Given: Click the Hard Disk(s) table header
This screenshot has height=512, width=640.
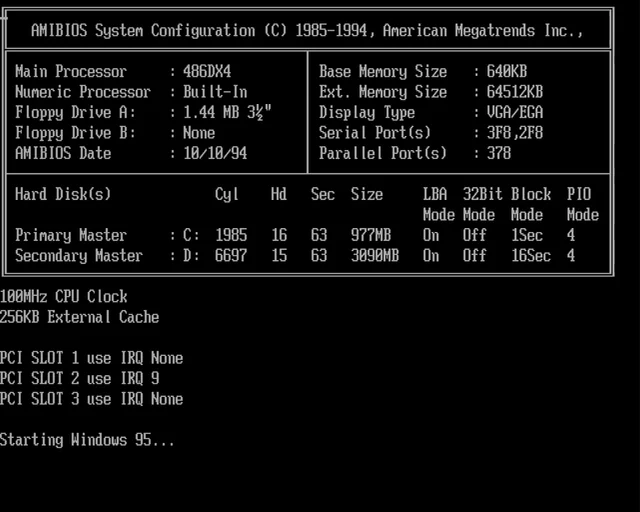Looking at the screenshot, I should (x=63, y=194).
